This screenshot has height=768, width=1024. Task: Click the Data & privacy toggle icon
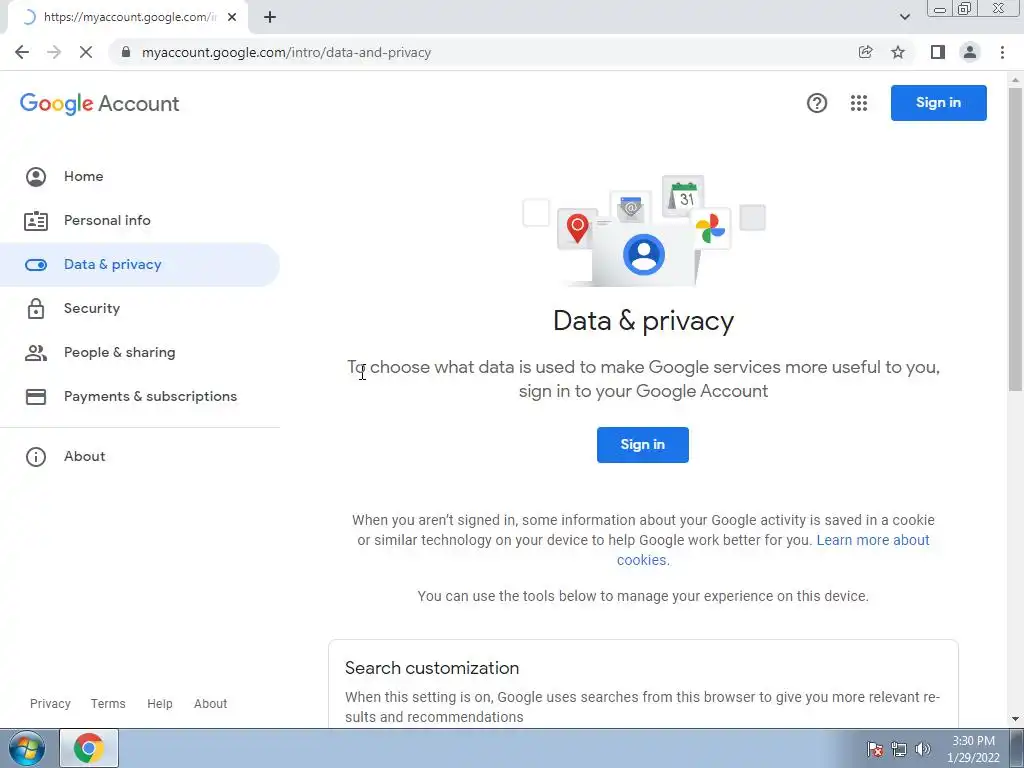tap(36, 264)
